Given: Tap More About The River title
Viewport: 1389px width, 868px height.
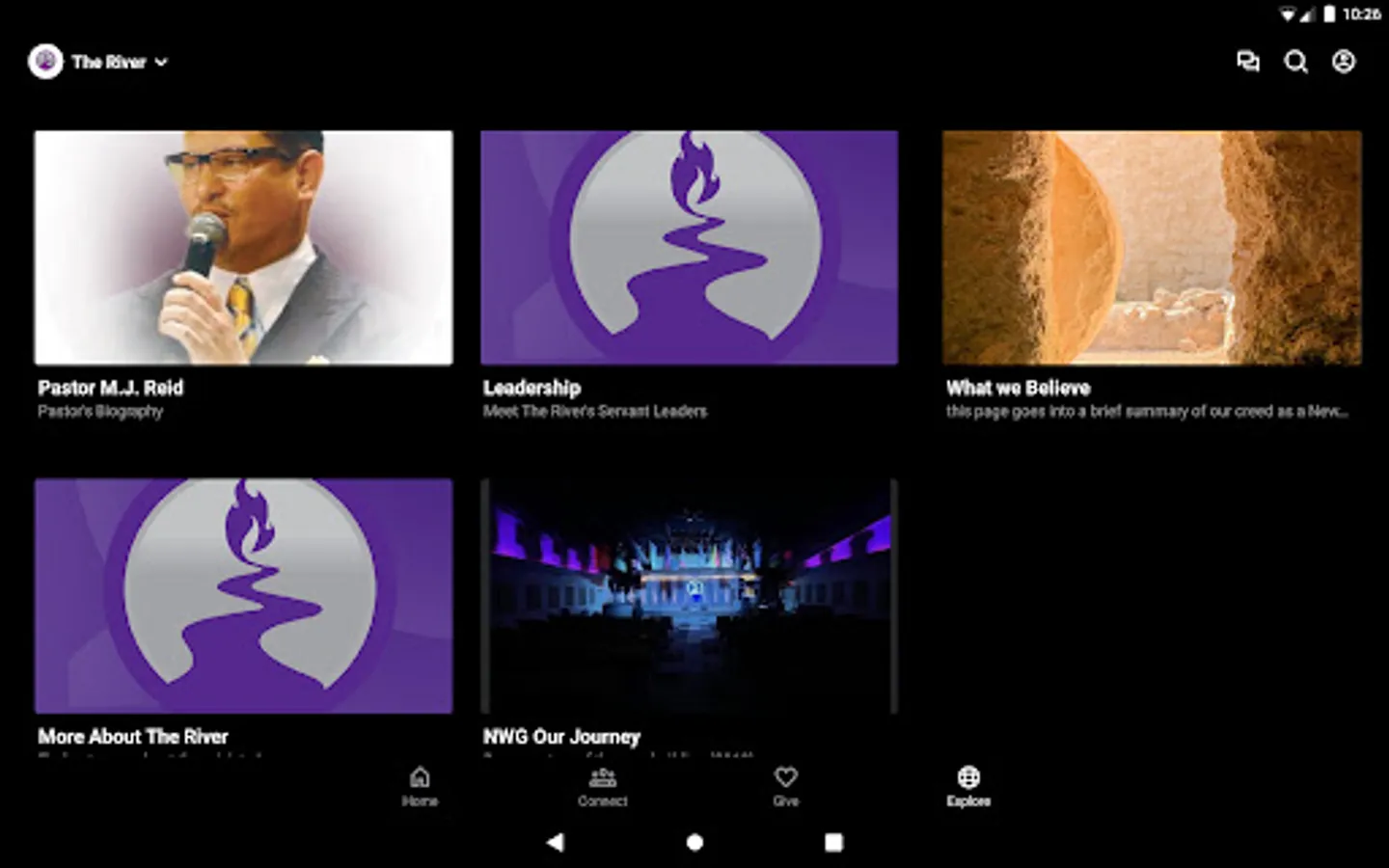Looking at the screenshot, I should click(133, 736).
